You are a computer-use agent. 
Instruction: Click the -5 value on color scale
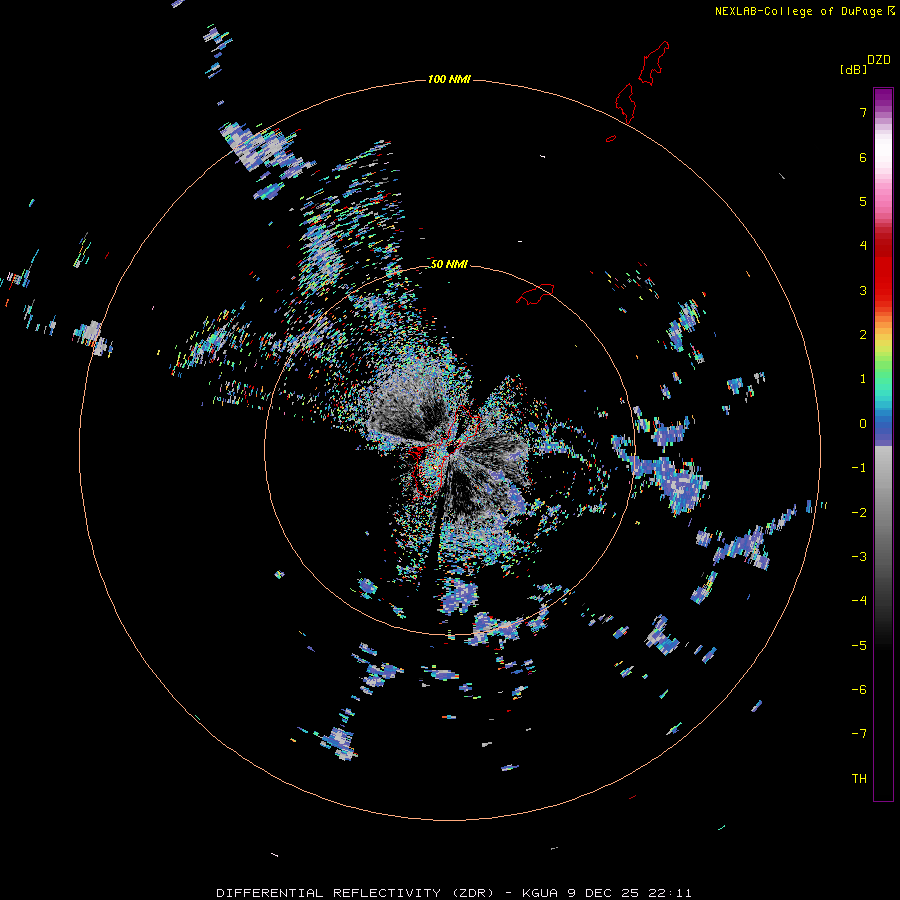pos(859,646)
